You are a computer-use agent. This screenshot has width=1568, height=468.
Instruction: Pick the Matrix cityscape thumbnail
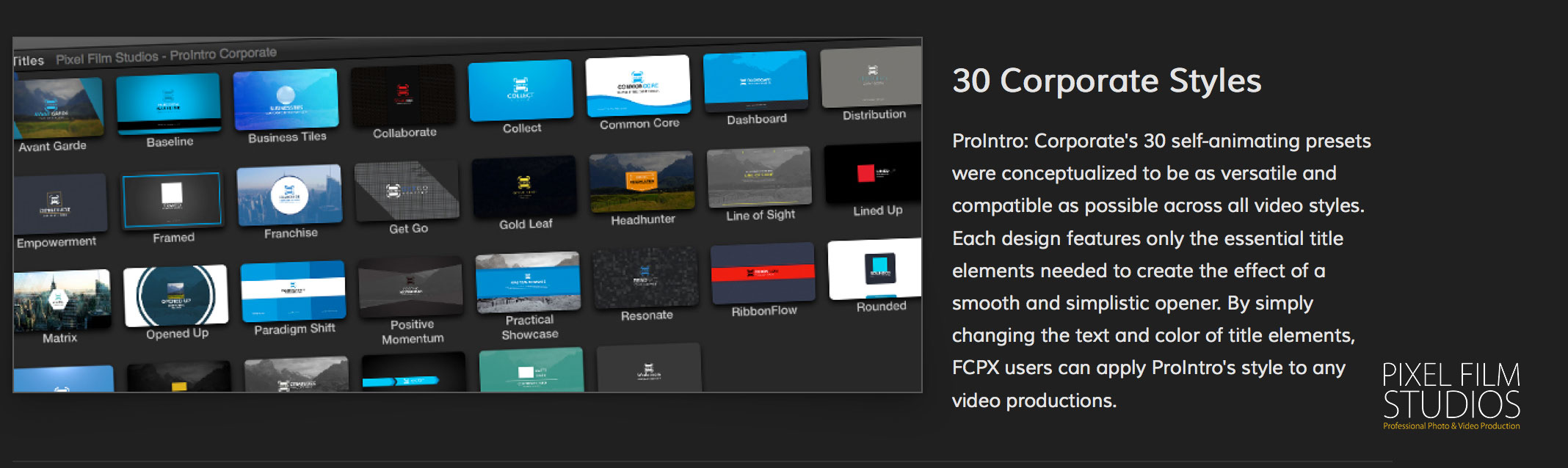[x=62, y=299]
